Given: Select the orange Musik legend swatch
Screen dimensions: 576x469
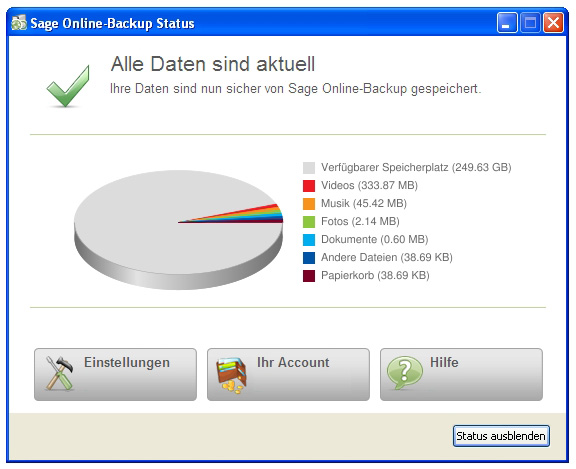Looking at the screenshot, I should pyautogui.click(x=309, y=204).
